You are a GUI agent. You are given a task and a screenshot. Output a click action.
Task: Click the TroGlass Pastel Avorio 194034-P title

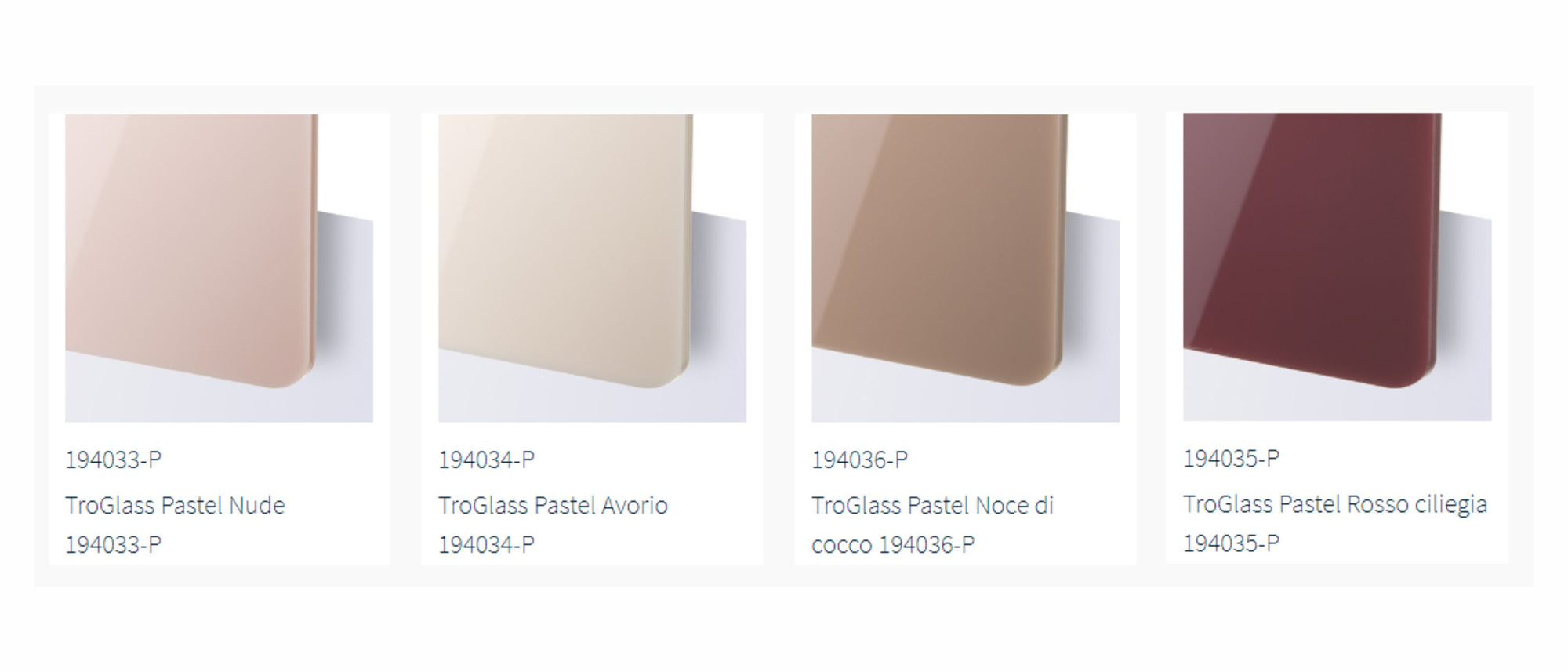553,525
